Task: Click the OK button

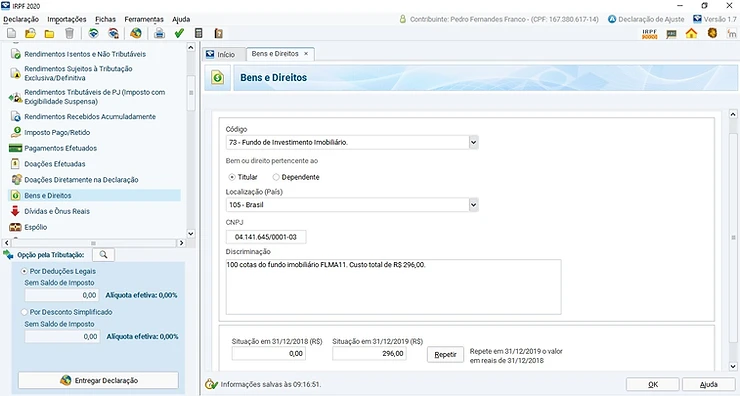Action: pyautogui.click(x=653, y=385)
